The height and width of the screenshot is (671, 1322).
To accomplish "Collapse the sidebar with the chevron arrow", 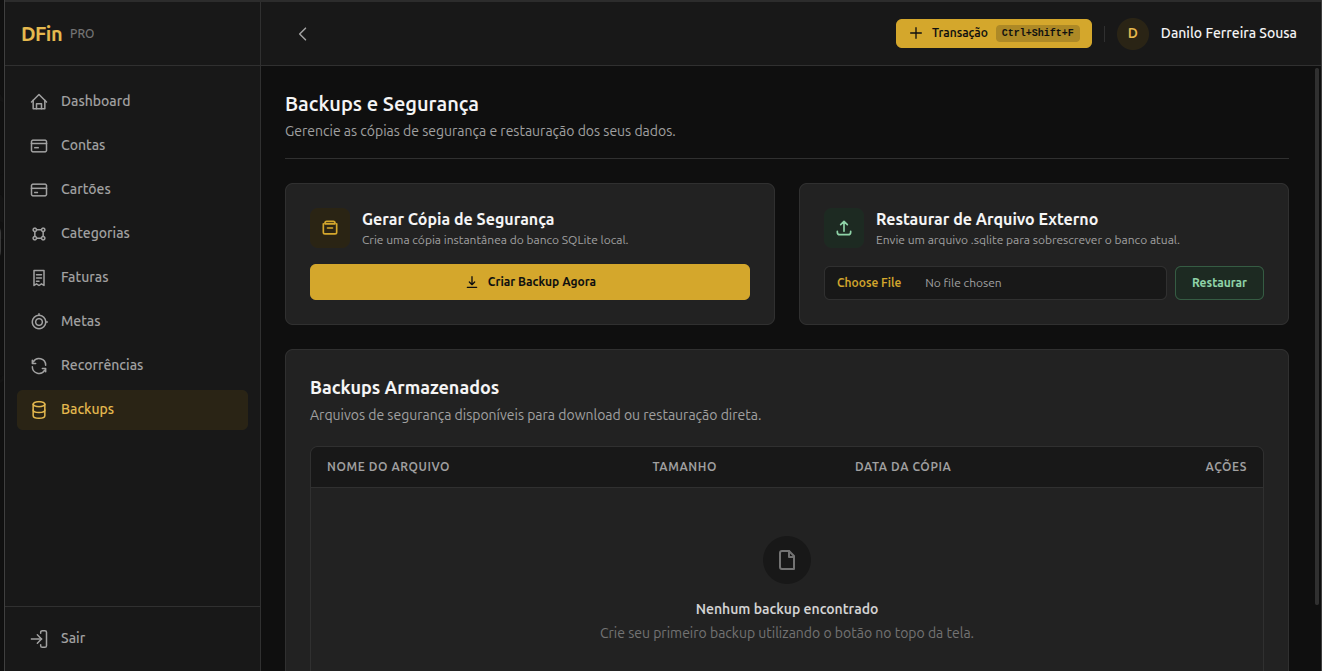I will (303, 34).
